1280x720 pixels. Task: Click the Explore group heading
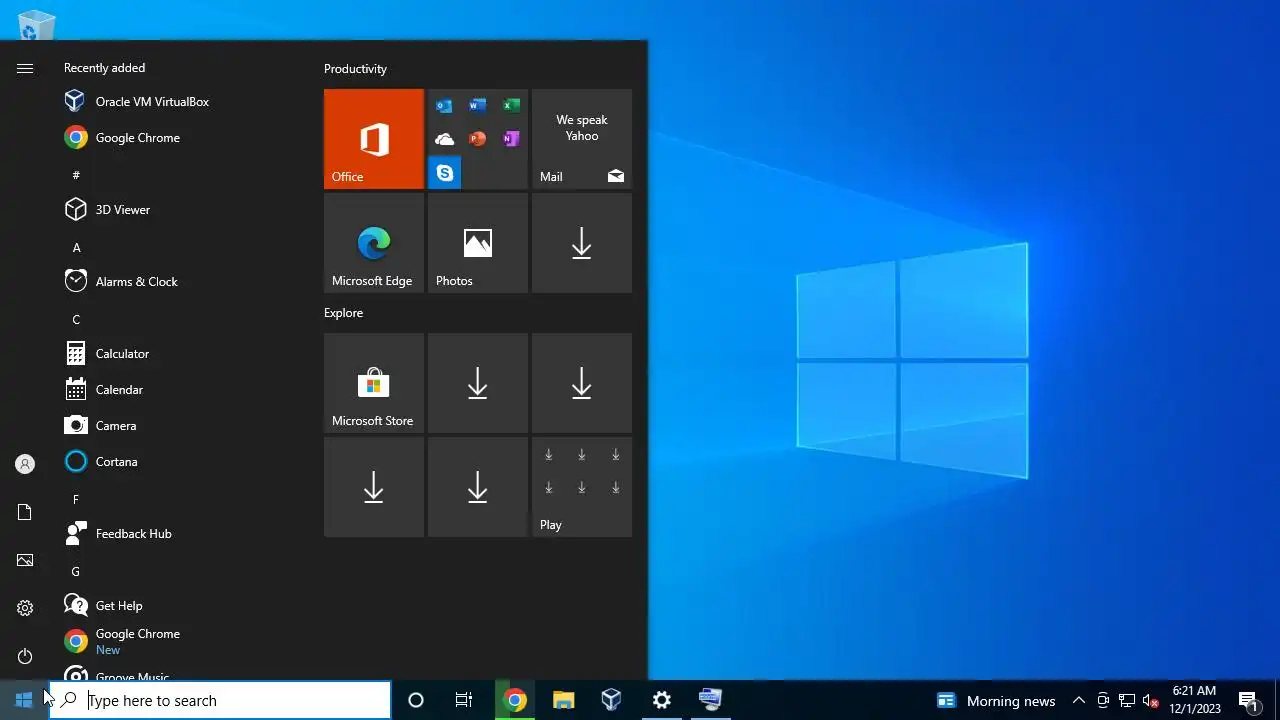[343, 313]
